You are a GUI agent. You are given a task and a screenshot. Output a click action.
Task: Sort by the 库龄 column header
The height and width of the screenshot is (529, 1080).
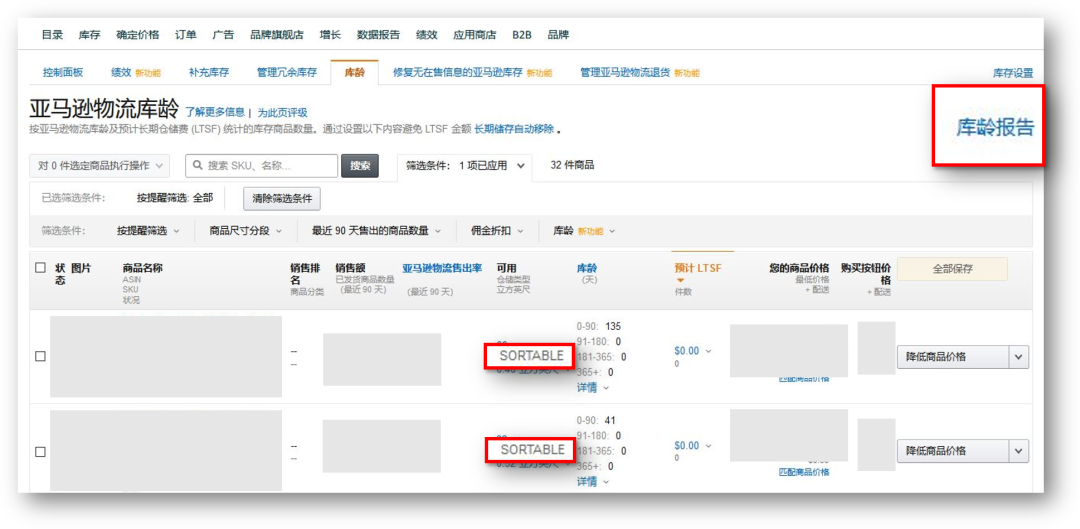[587, 268]
